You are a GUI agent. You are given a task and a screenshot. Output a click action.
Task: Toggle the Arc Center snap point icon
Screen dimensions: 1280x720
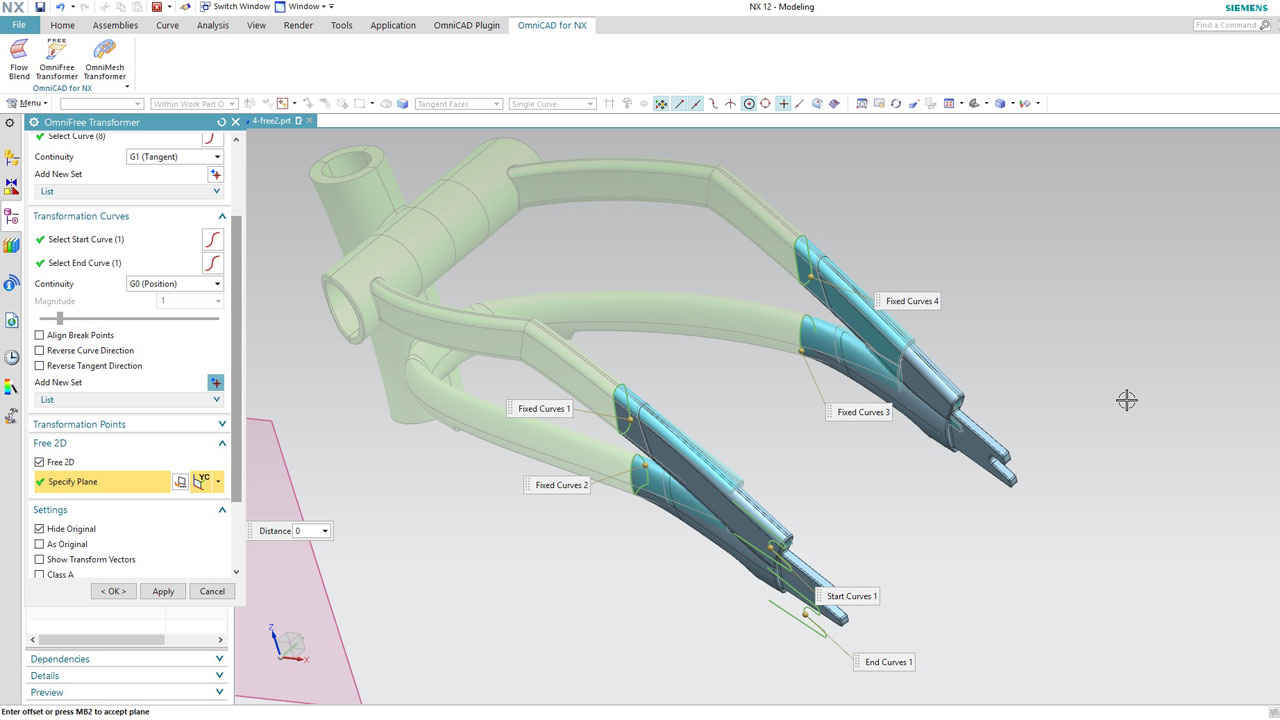pos(748,104)
